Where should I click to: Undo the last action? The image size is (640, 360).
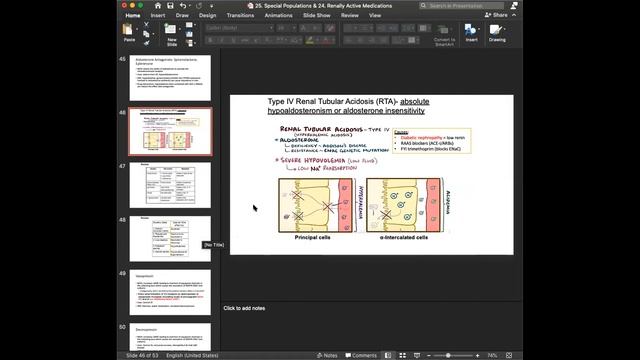point(183,6)
